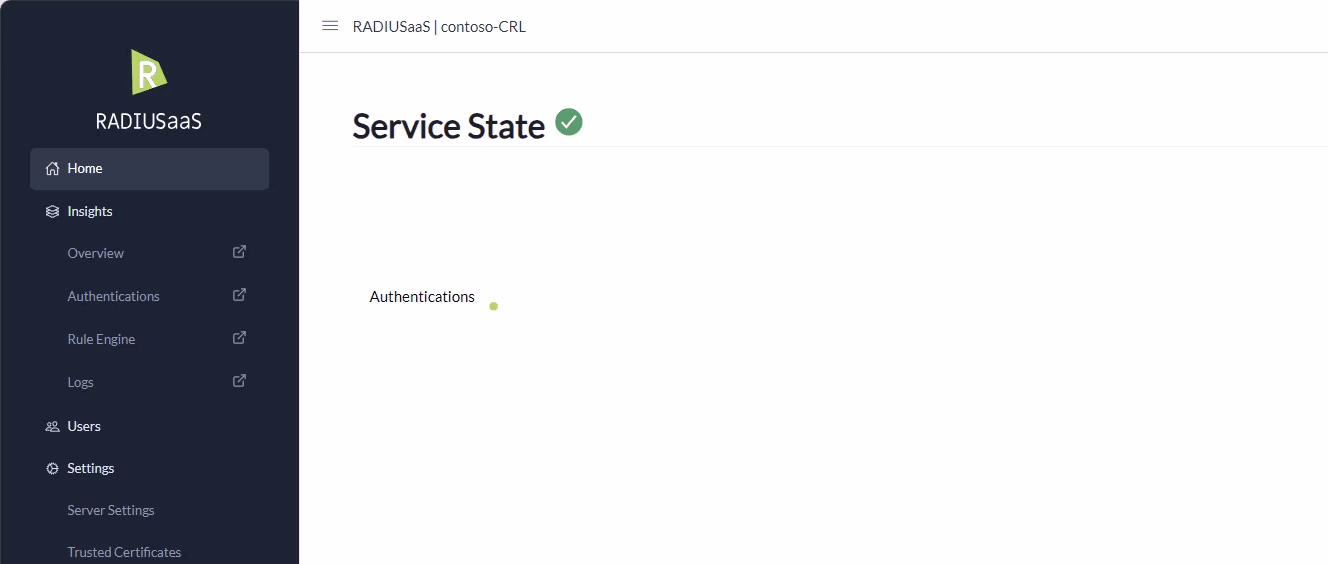Open the Users menu item
This screenshot has width=1328, height=564.
84,427
